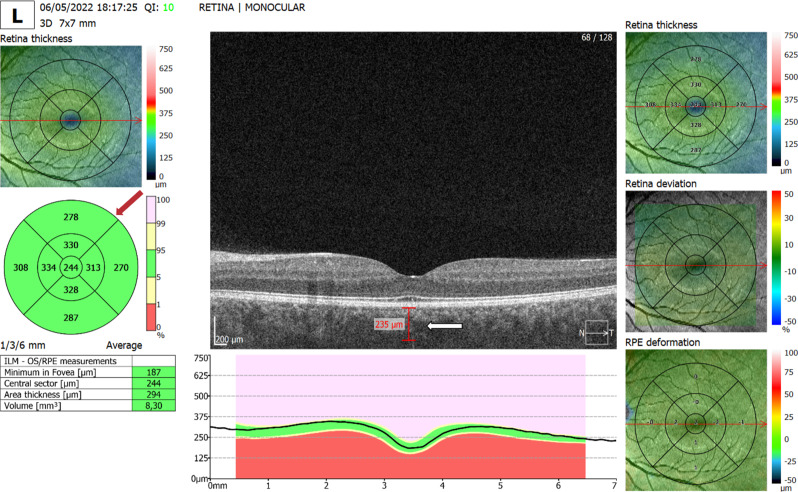Open the left Retina thickness map
This screenshot has width=798, height=492.
click(71, 116)
